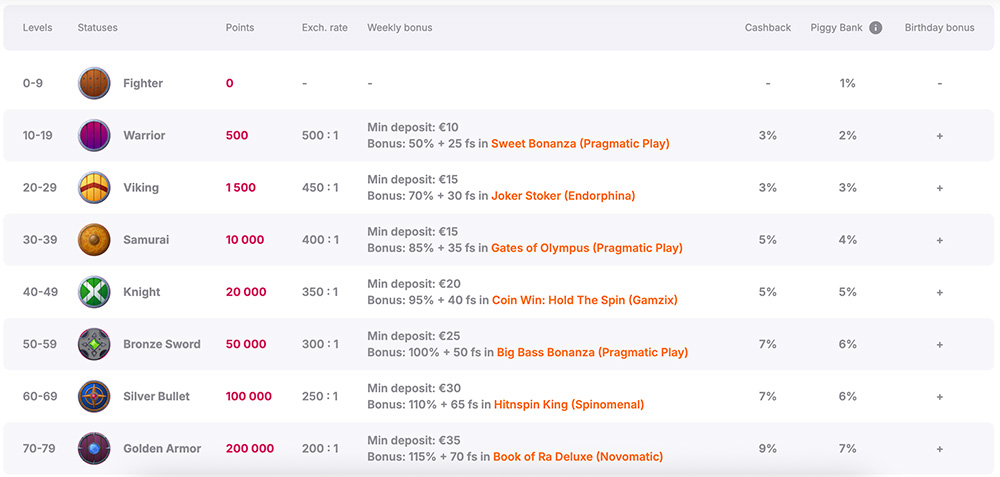Click the Piggy Bank info icon
This screenshot has height=477, width=1000.
876,28
